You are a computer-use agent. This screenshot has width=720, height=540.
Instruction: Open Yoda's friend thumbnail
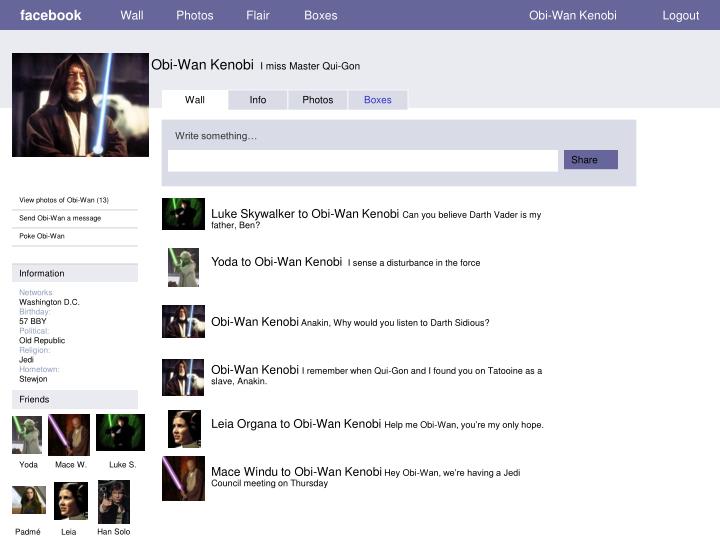pyautogui.click(x=27, y=434)
